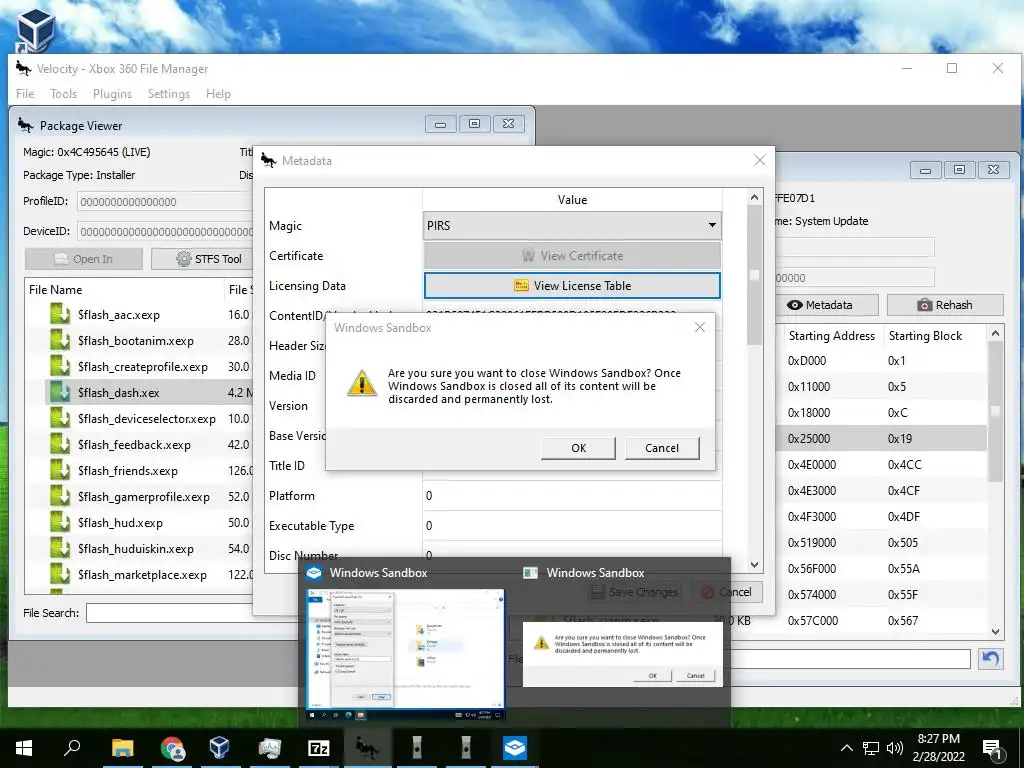The height and width of the screenshot is (768, 1024).
Task: Select the row with address 0x25000
Action: click(881, 439)
